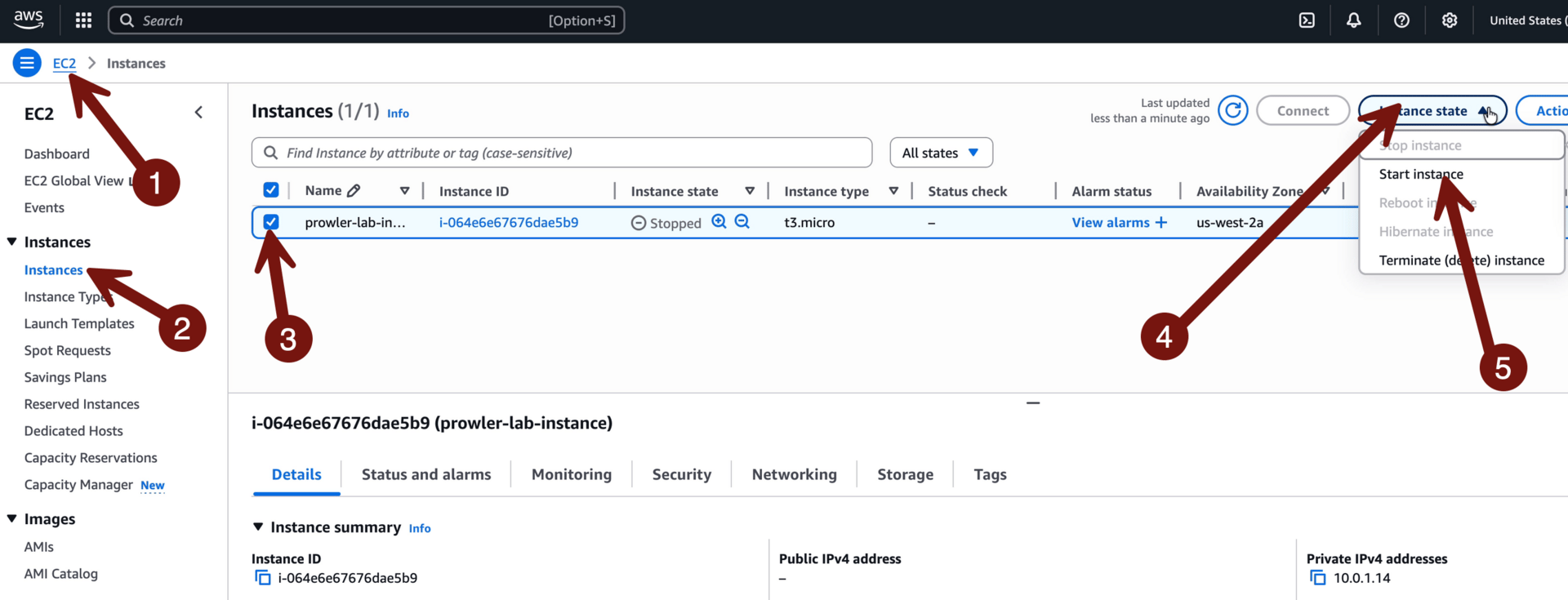Open the CloudShell terminal icon
Viewport: 1568px width, 600px height.
[1307, 20]
